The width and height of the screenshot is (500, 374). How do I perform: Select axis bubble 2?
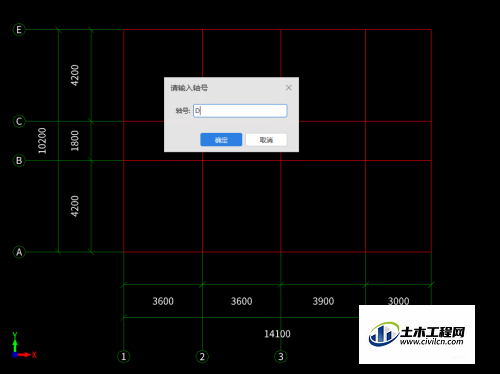(202, 357)
